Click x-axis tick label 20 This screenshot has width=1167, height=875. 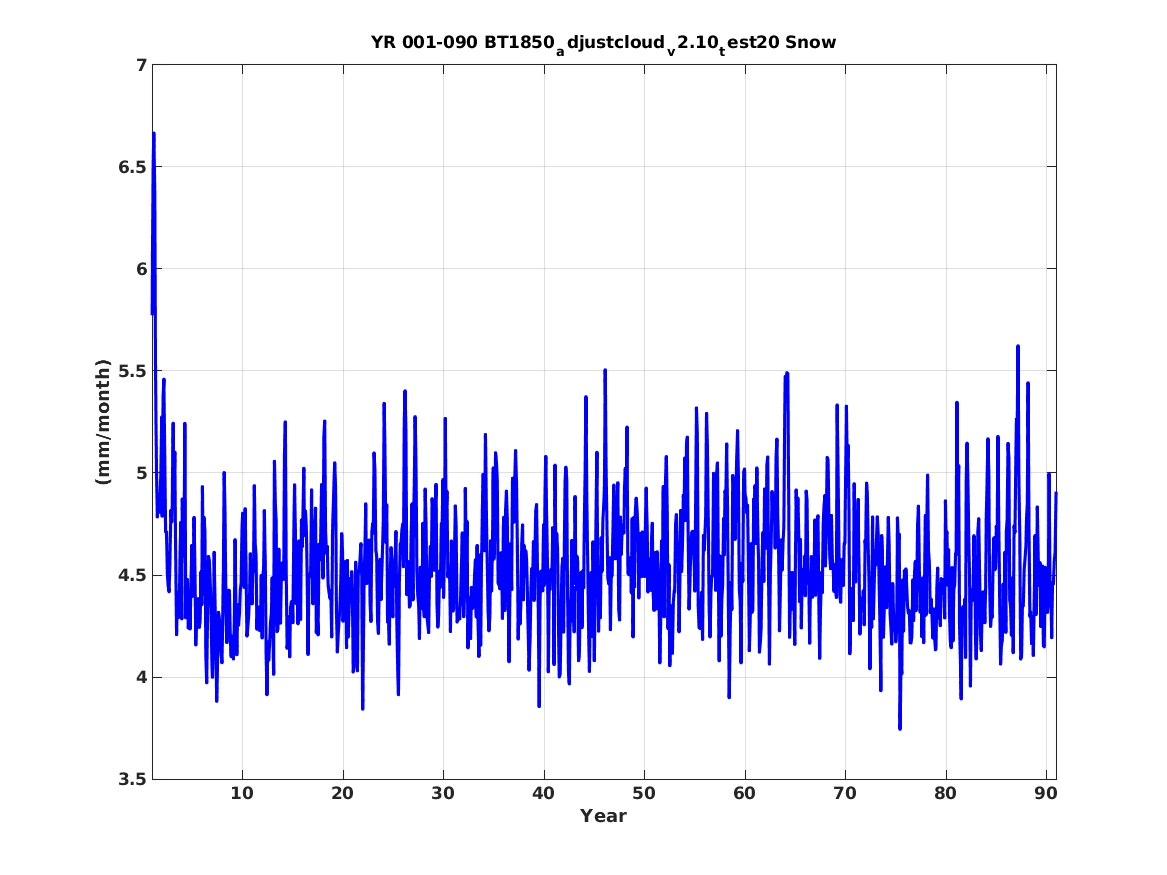tap(342, 794)
